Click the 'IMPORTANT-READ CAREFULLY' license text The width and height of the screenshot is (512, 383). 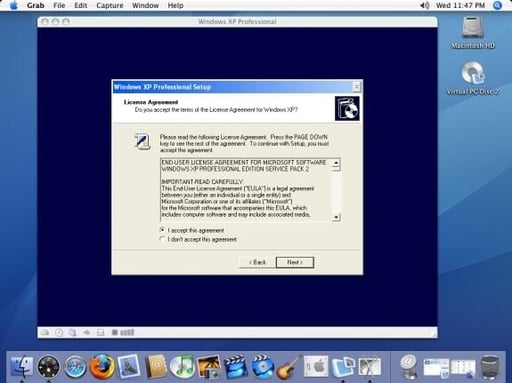(202, 182)
